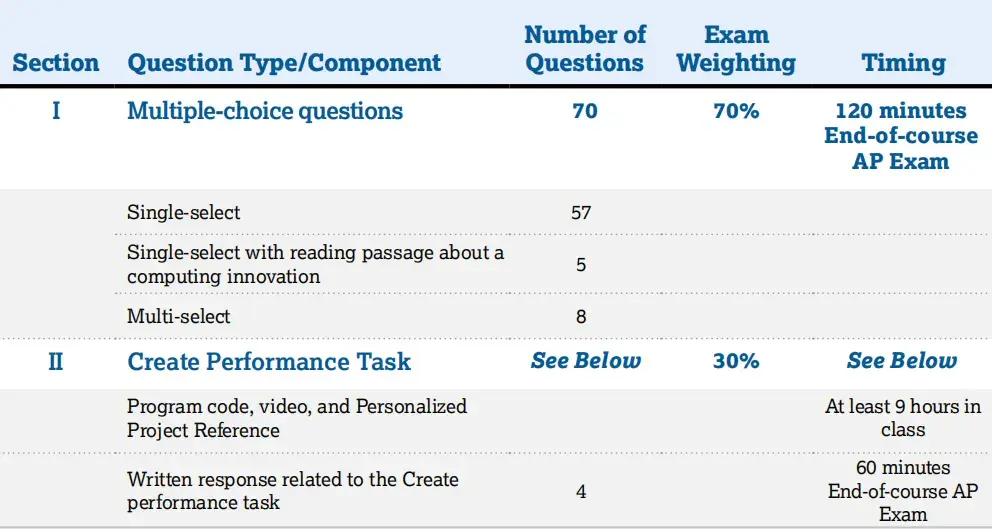The image size is (992, 529).
Task: Click the 120 minutes timing text
Action: (x=901, y=111)
